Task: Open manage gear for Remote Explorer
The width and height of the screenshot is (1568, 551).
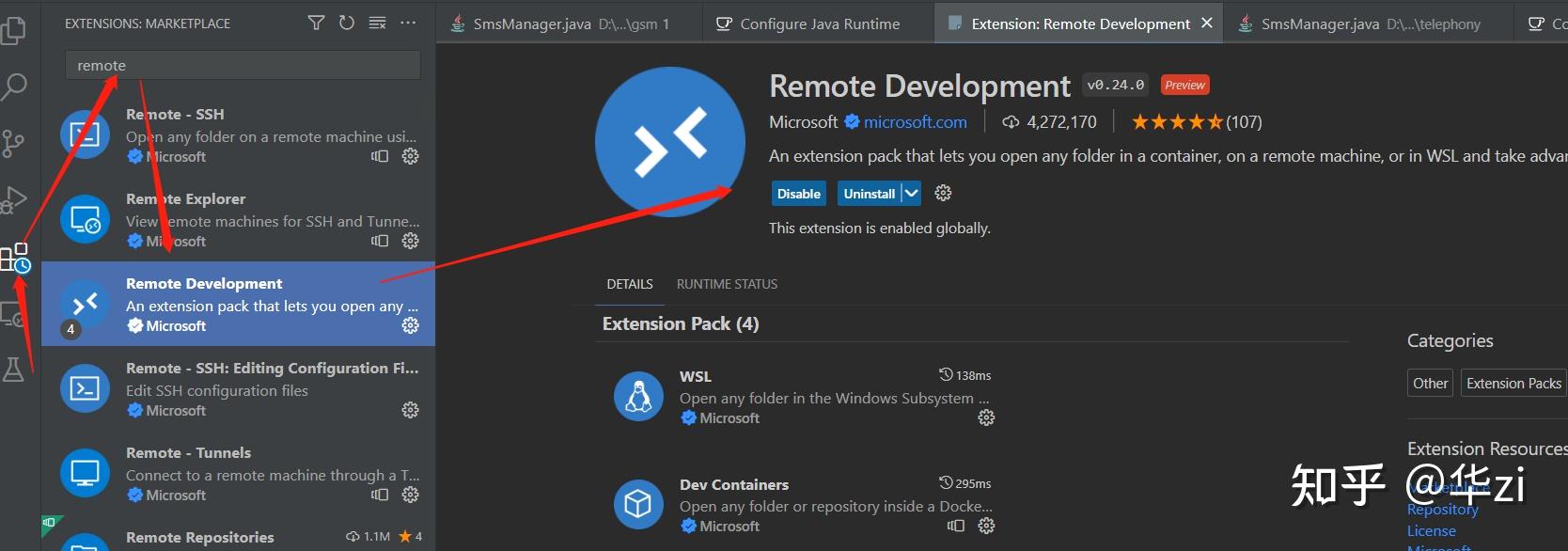Action: coord(410,241)
